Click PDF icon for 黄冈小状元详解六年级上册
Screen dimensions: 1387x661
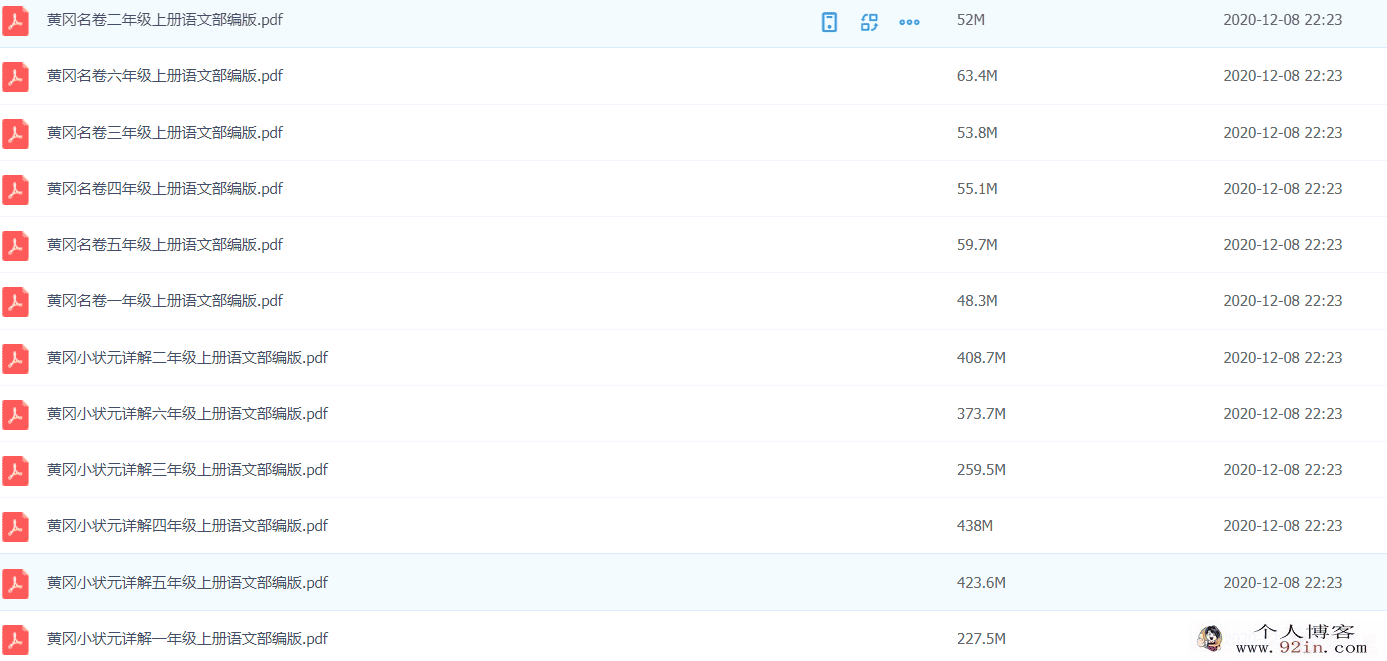tap(15, 415)
